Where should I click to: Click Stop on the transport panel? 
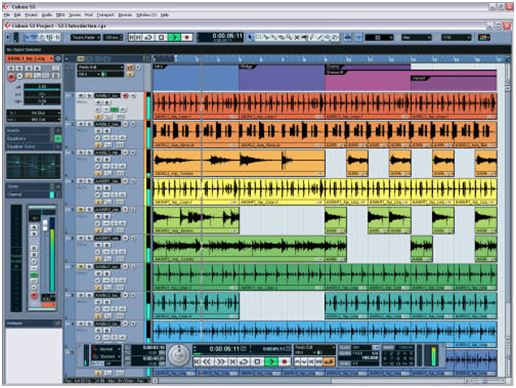pos(258,361)
